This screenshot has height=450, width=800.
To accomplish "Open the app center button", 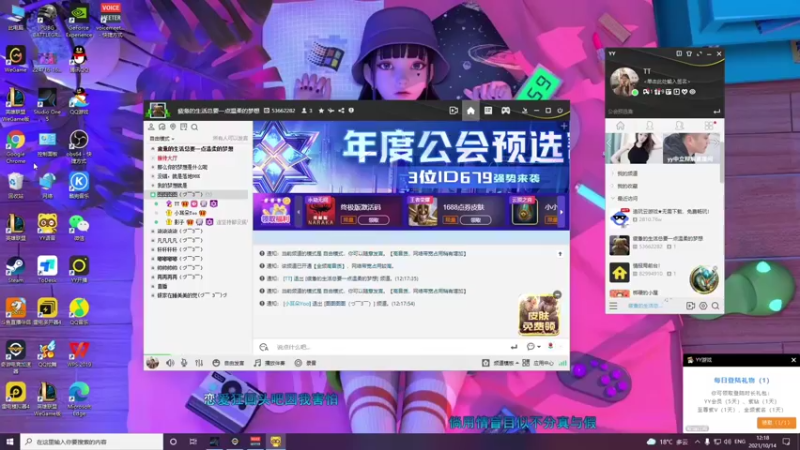I will (539, 363).
